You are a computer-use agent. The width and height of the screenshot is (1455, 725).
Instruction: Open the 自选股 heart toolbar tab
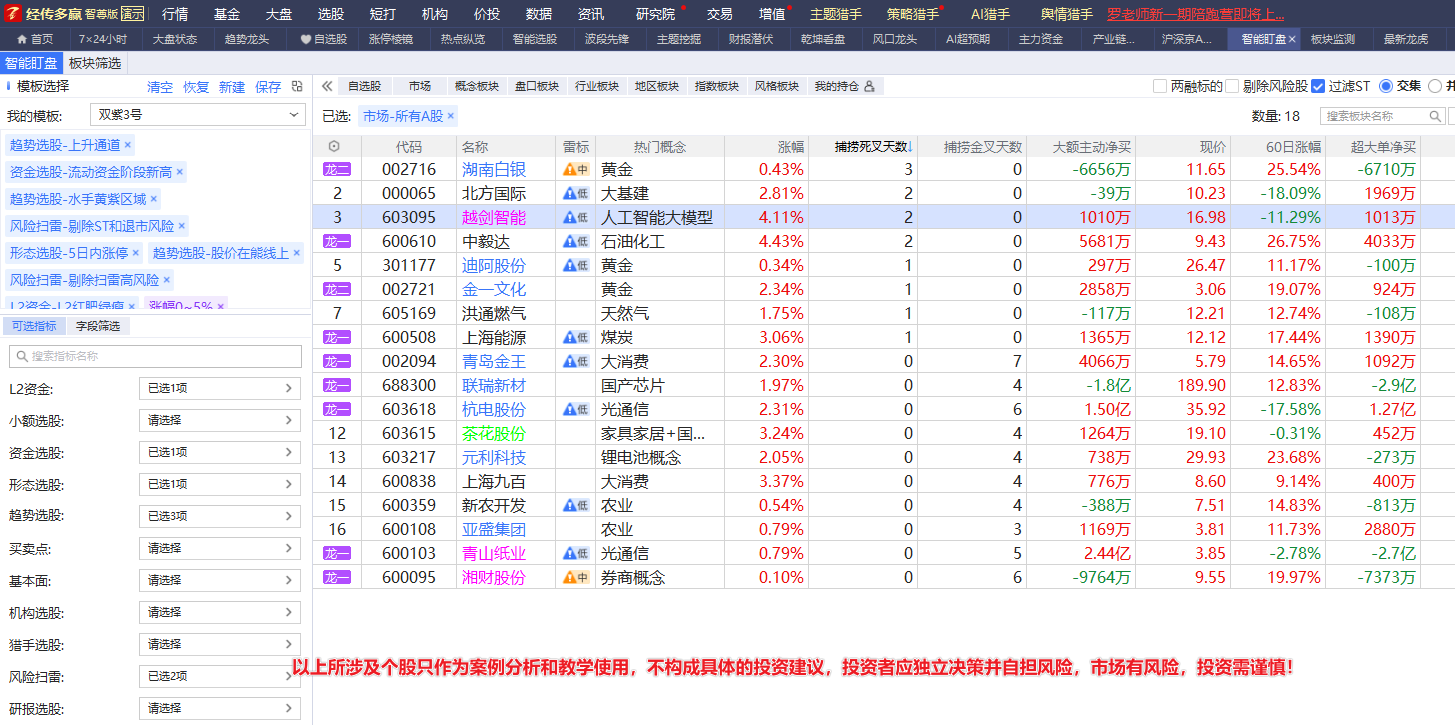(x=323, y=39)
